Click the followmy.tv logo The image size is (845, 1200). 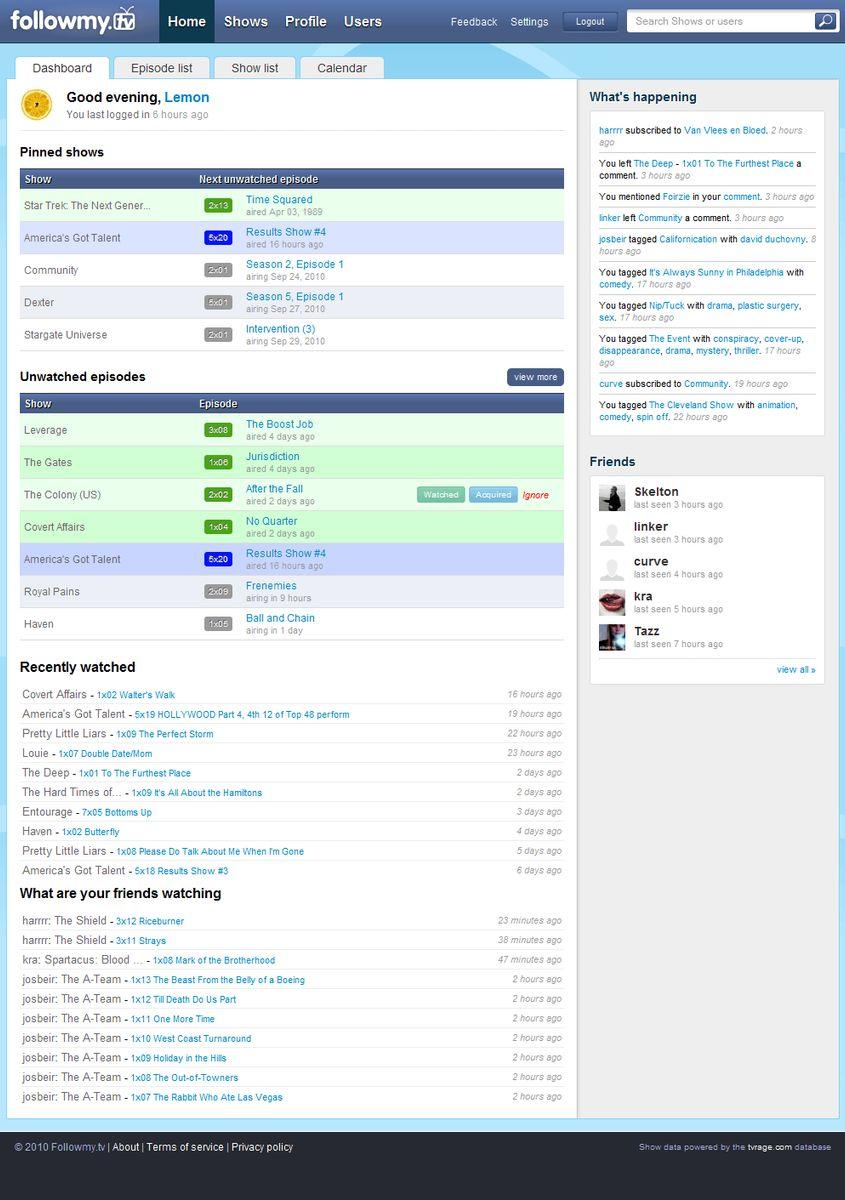[72, 20]
